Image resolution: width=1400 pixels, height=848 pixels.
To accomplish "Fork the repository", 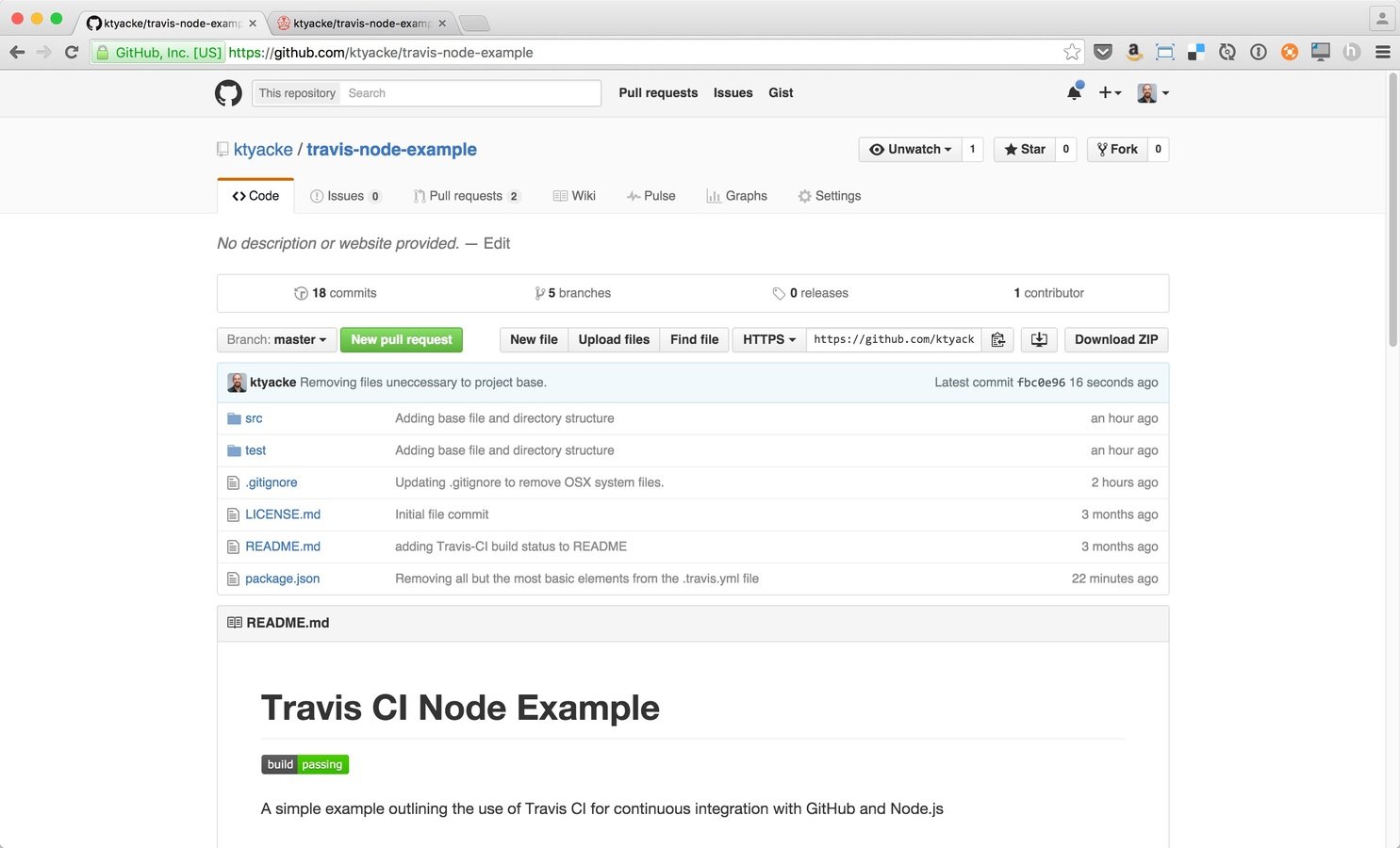I will 1117,149.
